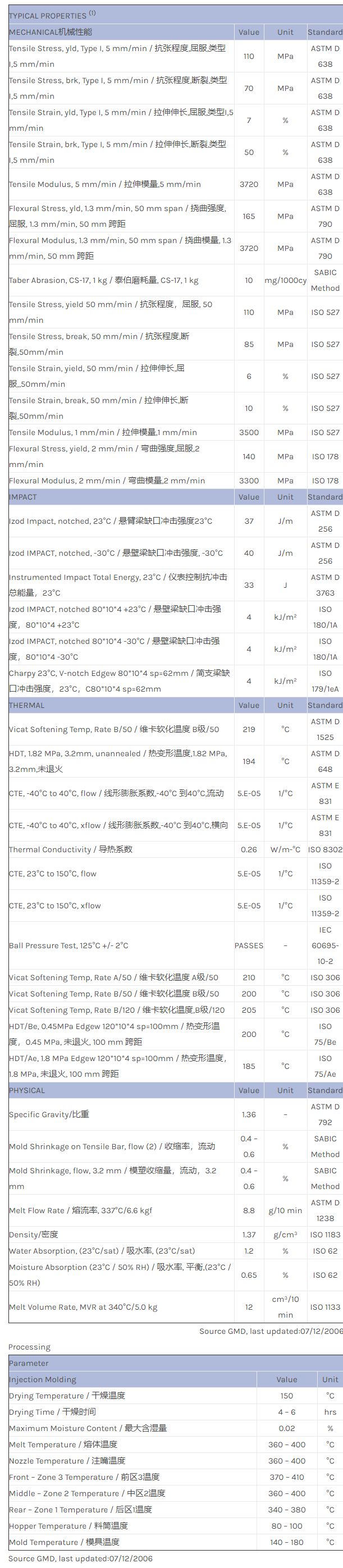Click the Specific Gravity row label
343x1568 pixels.
[49, 1114]
